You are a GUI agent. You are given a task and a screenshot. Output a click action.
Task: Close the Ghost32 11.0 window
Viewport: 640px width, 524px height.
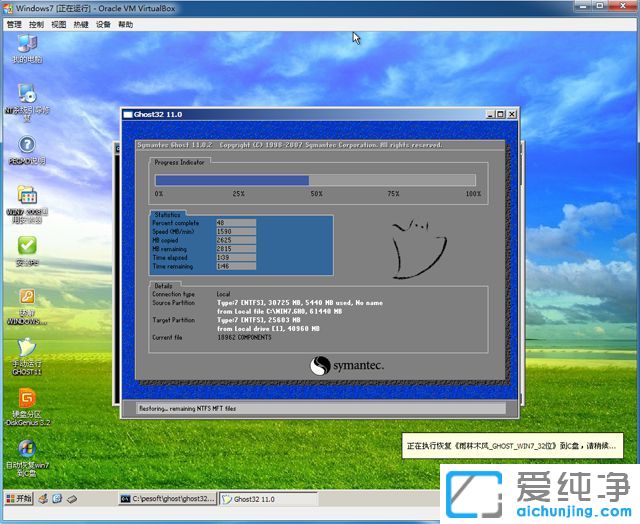511,114
